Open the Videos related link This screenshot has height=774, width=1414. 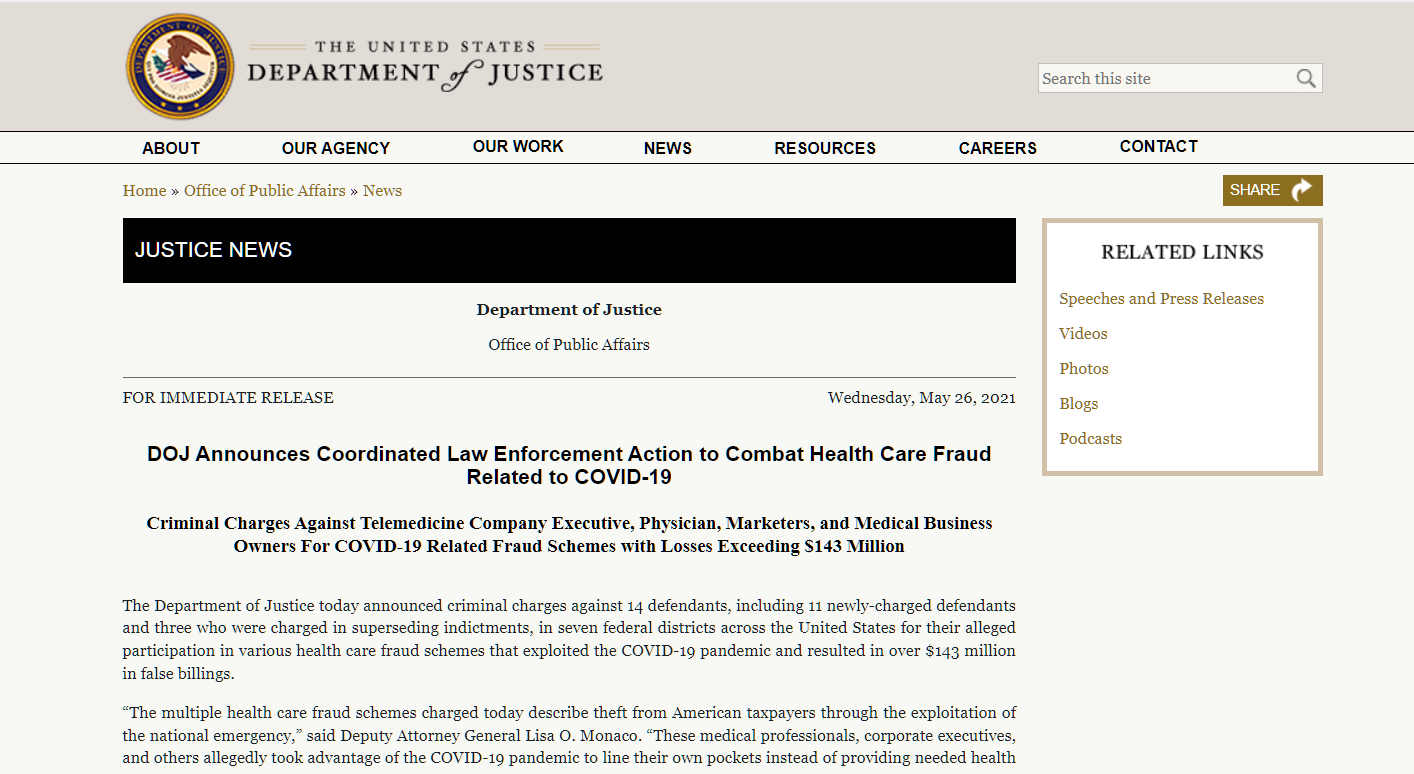(x=1083, y=334)
